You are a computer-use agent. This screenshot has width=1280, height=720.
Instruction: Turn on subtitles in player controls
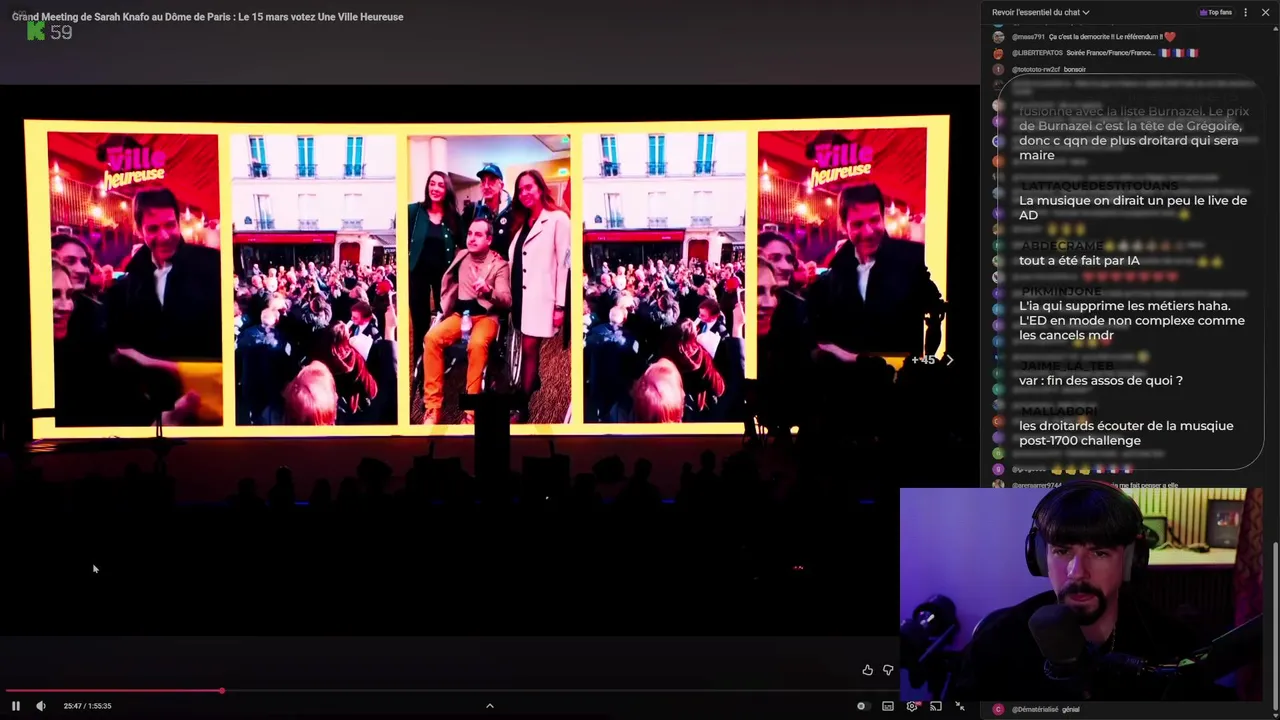click(888, 706)
